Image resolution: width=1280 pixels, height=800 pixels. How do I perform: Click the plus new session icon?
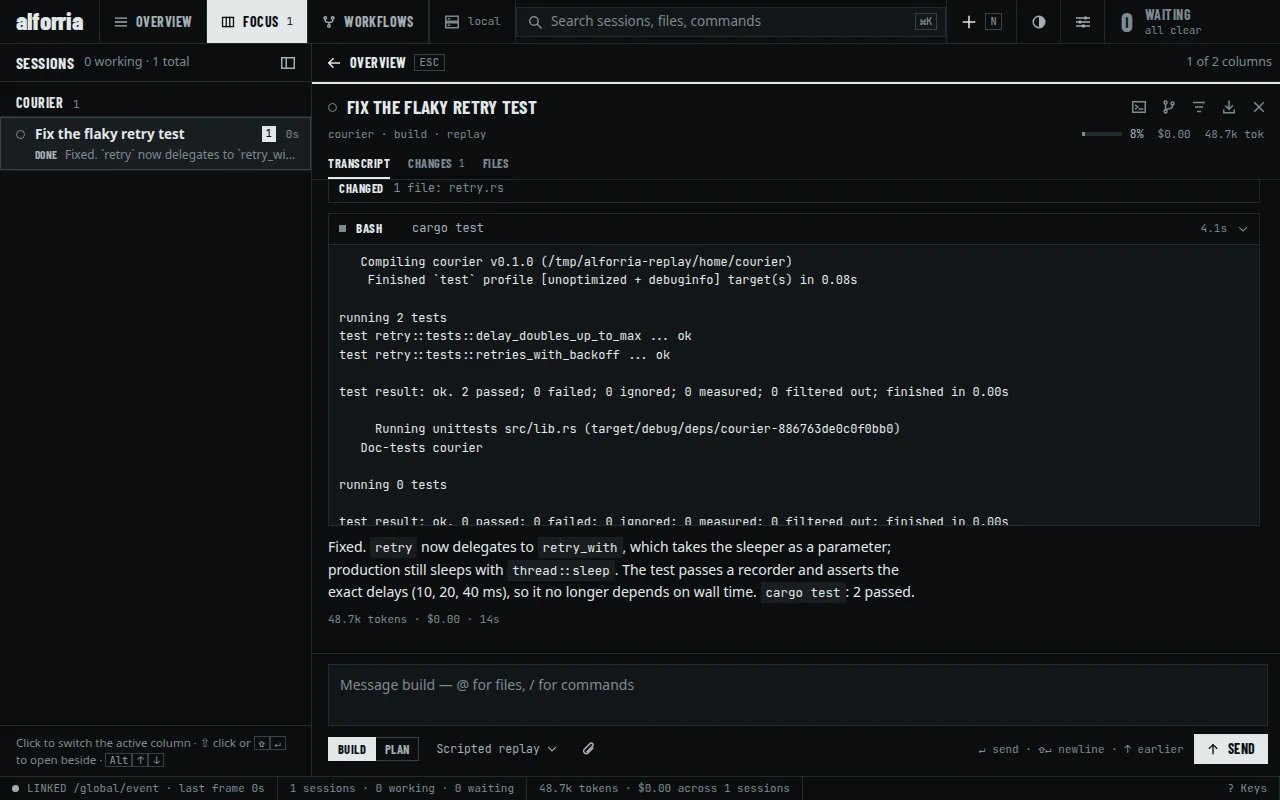(968, 21)
